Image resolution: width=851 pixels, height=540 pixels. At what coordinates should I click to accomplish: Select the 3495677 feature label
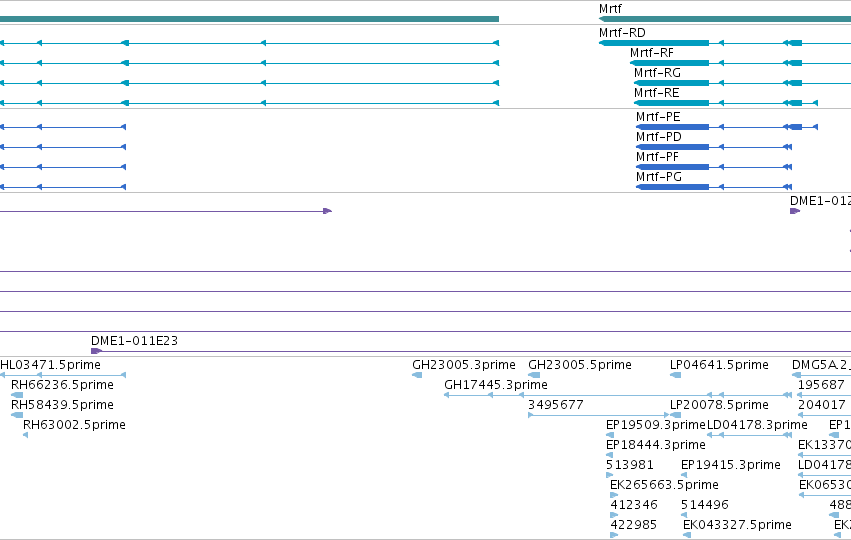coord(556,405)
